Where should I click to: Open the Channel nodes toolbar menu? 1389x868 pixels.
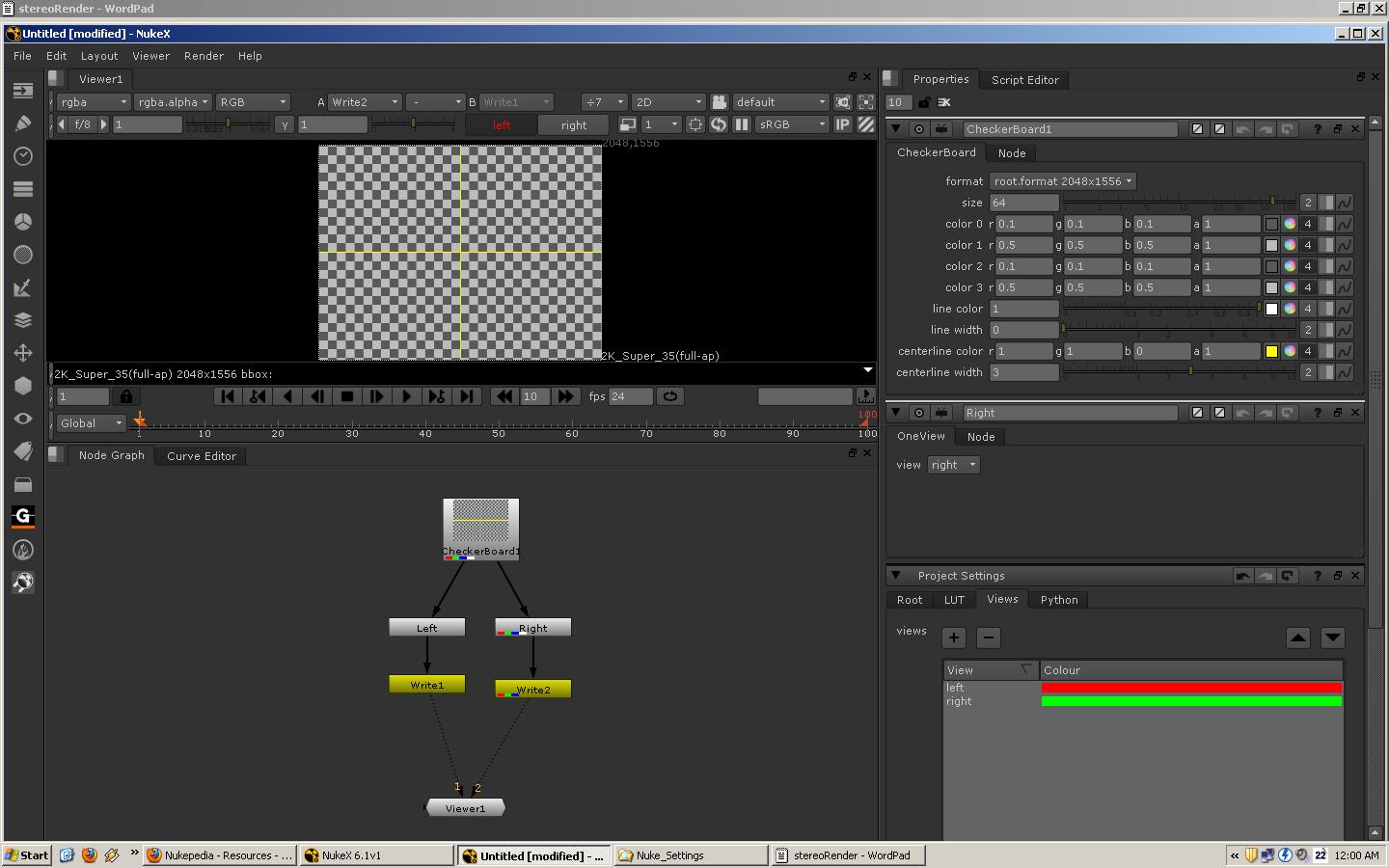23,189
